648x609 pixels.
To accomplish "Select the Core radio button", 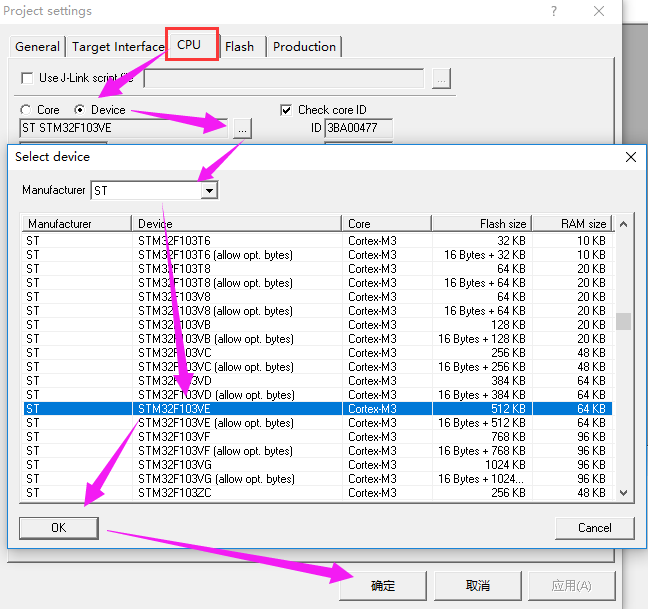I will click(26, 110).
